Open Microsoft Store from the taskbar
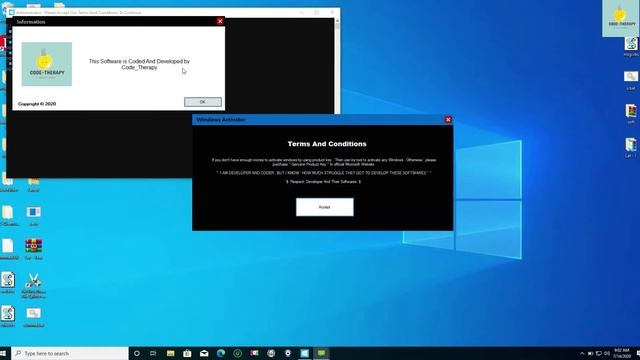Image resolution: width=640 pixels, height=360 pixels. click(187, 353)
